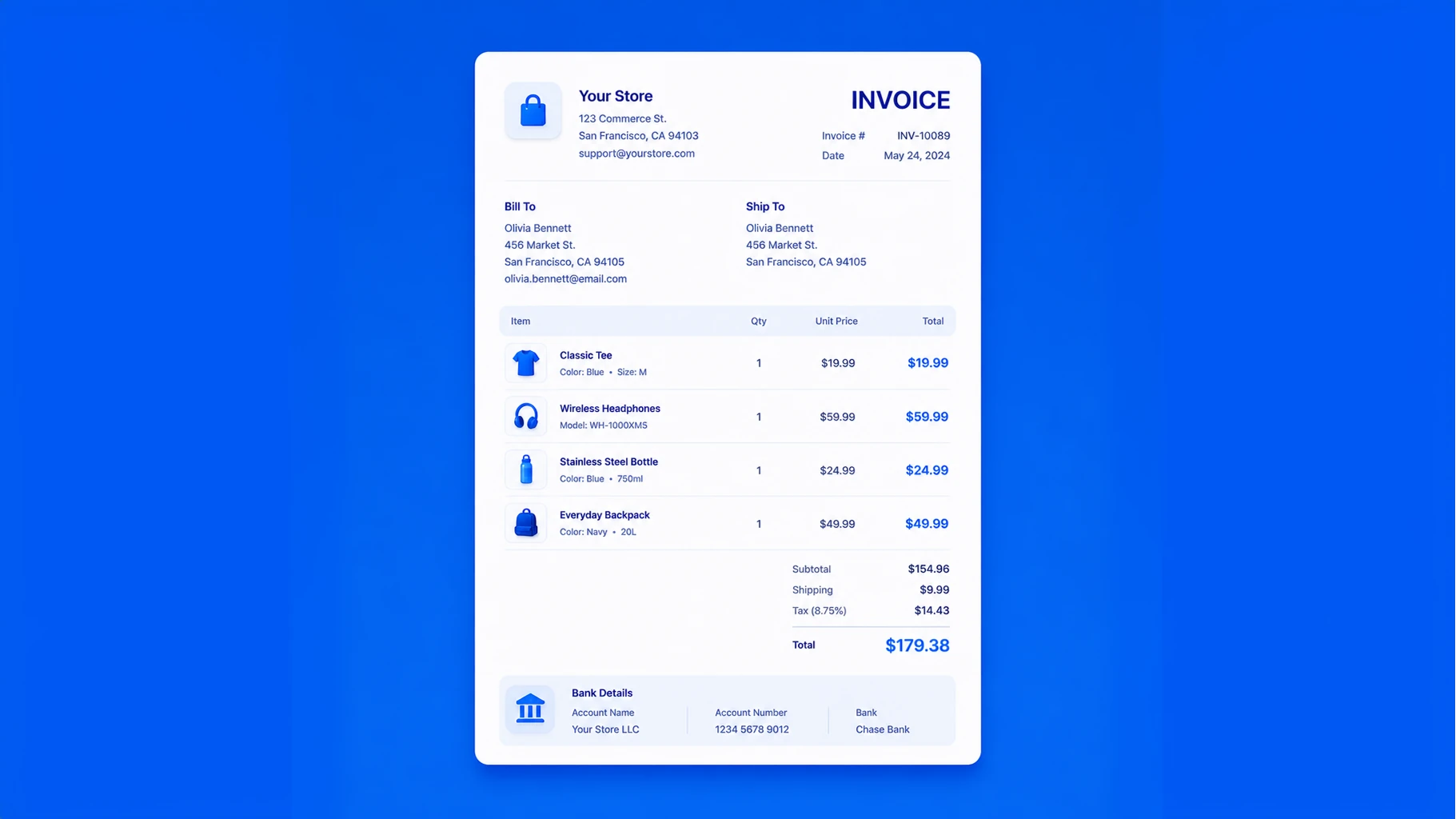This screenshot has width=1456, height=819.
Task: Click the $49.99 backpack line total
Action: click(x=927, y=524)
